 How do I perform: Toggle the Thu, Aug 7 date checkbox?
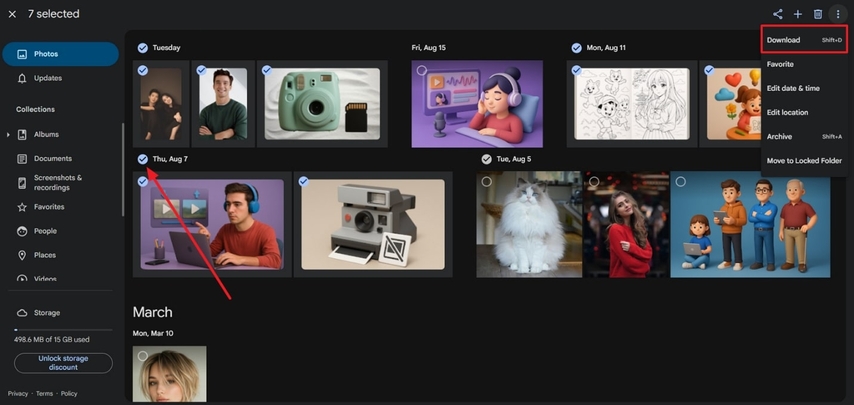[143, 159]
